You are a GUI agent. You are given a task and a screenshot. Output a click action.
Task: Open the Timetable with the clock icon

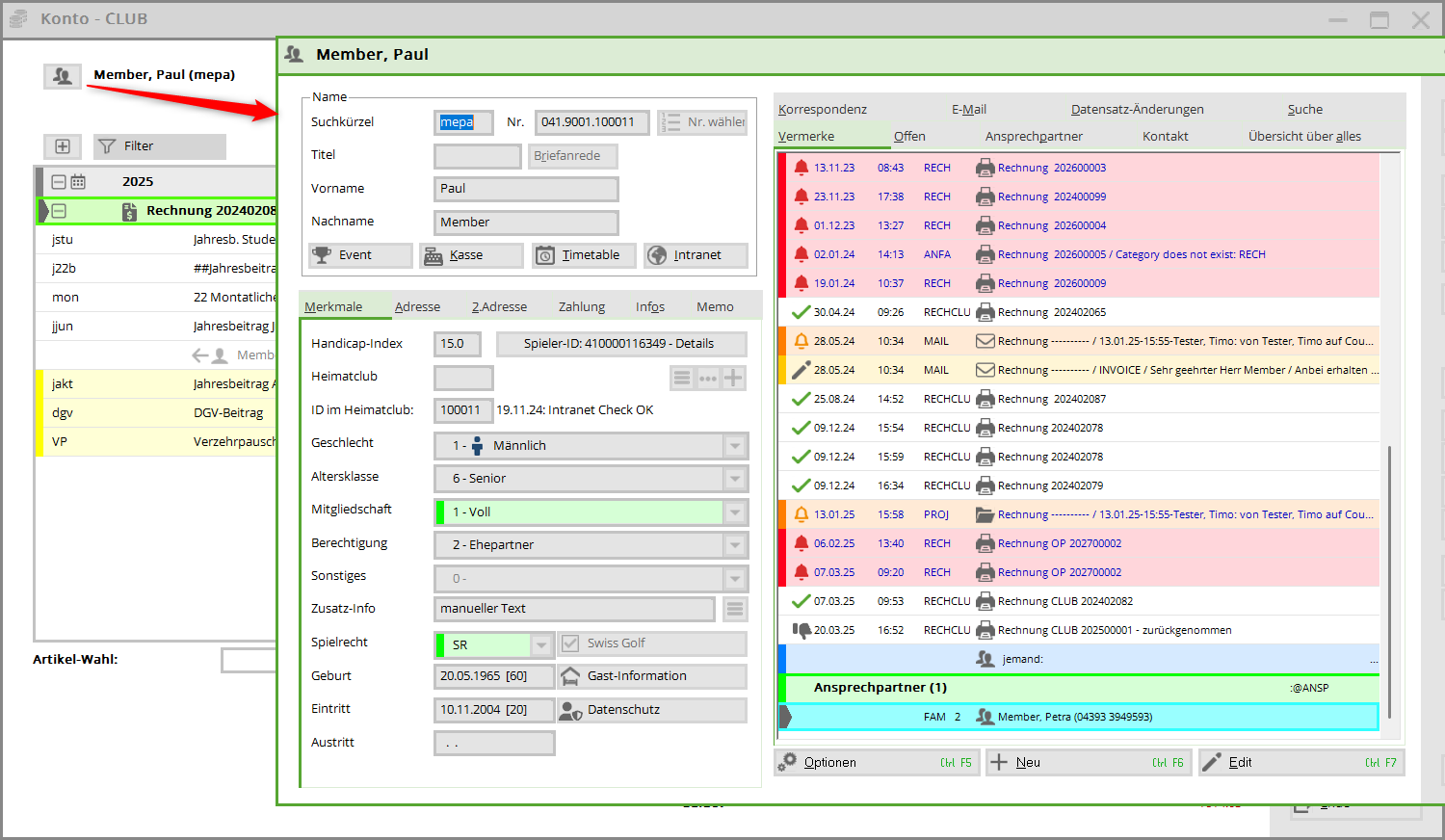tap(583, 255)
